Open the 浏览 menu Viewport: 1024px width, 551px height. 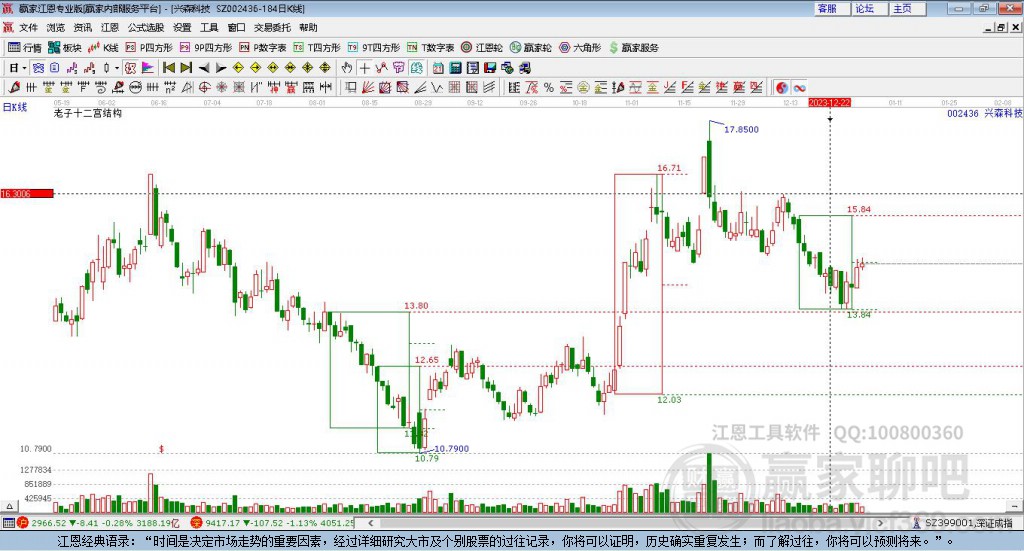click(56, 27)
